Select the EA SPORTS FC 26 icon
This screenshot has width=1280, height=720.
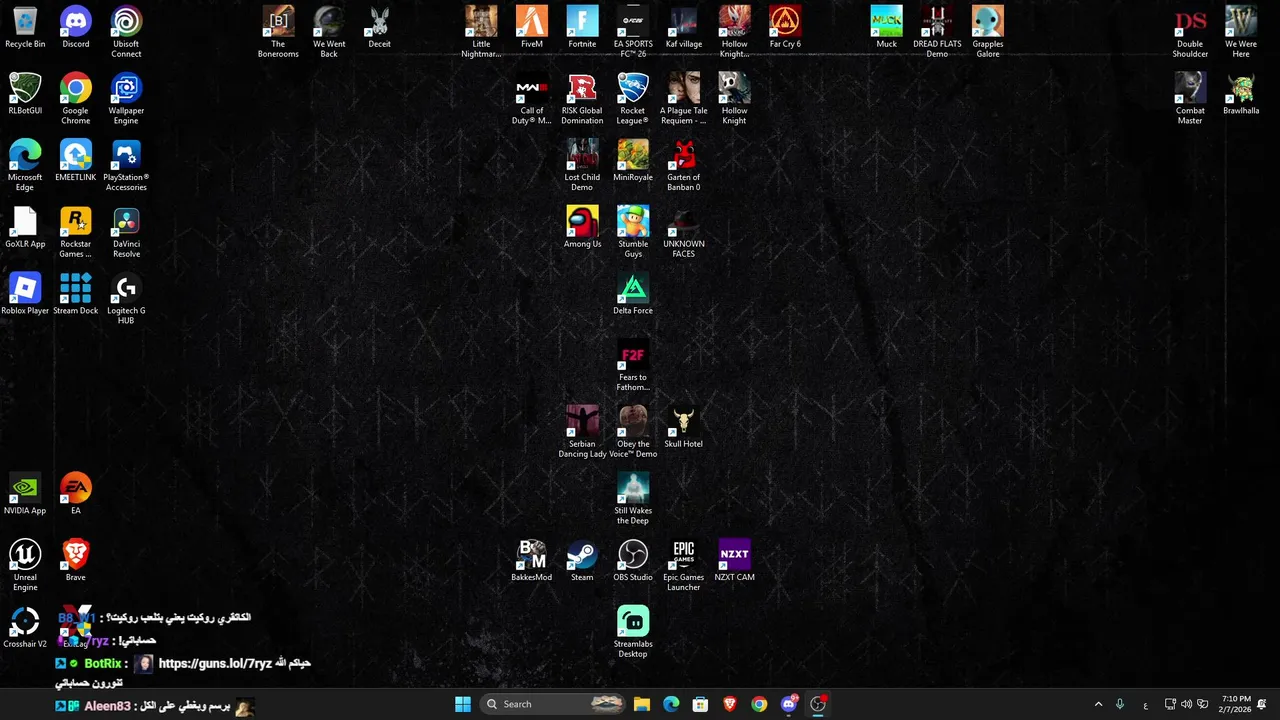(633, 32)
